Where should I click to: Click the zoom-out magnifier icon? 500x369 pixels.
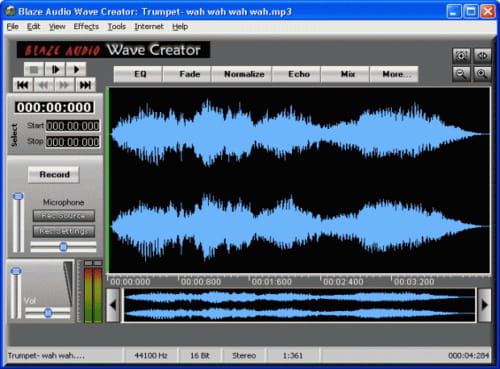tap(461, 74)
